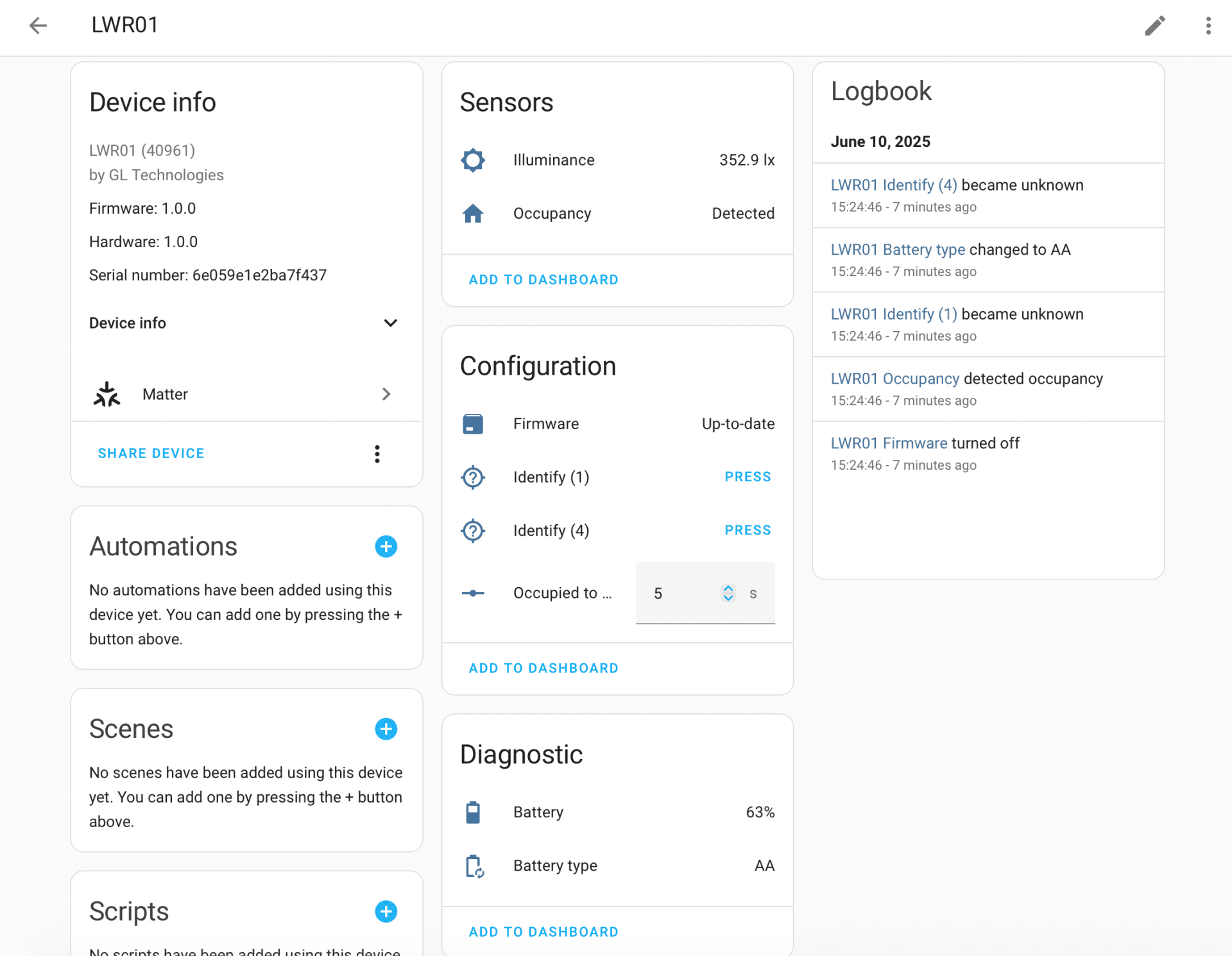Click Share Device
Image resolution: width=1232 pixels, height=956 pixels.
(x=151, y=453)
